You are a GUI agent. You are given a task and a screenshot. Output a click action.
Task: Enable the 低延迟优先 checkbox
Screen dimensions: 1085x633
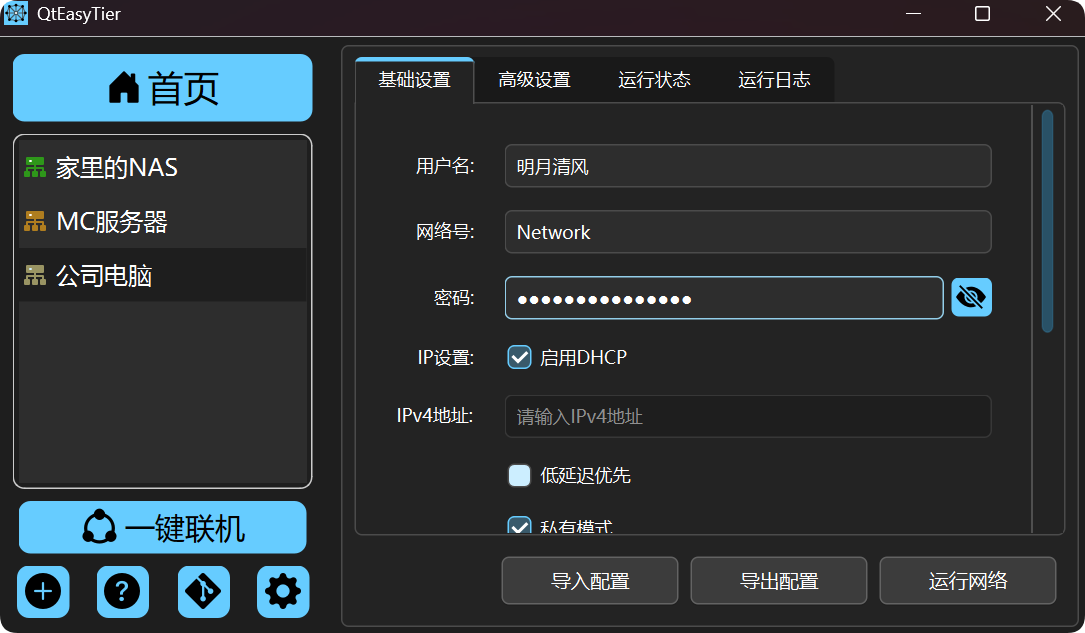tap(519, 476)
